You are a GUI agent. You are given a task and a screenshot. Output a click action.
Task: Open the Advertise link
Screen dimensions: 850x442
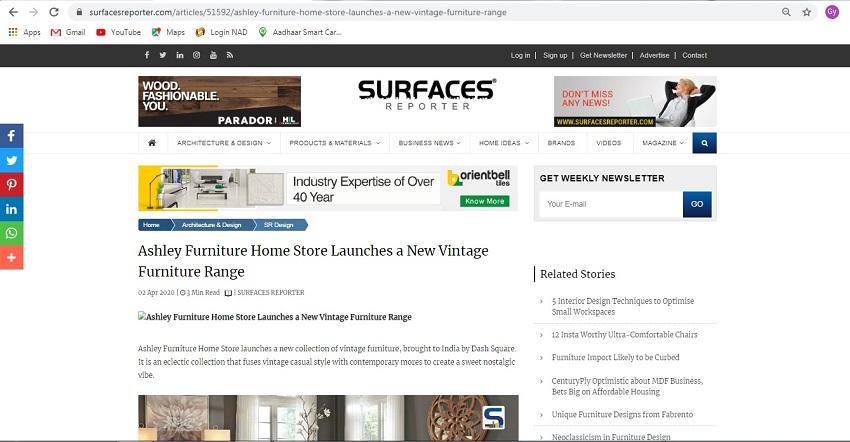pyautogui.click(x=654, y=55)
